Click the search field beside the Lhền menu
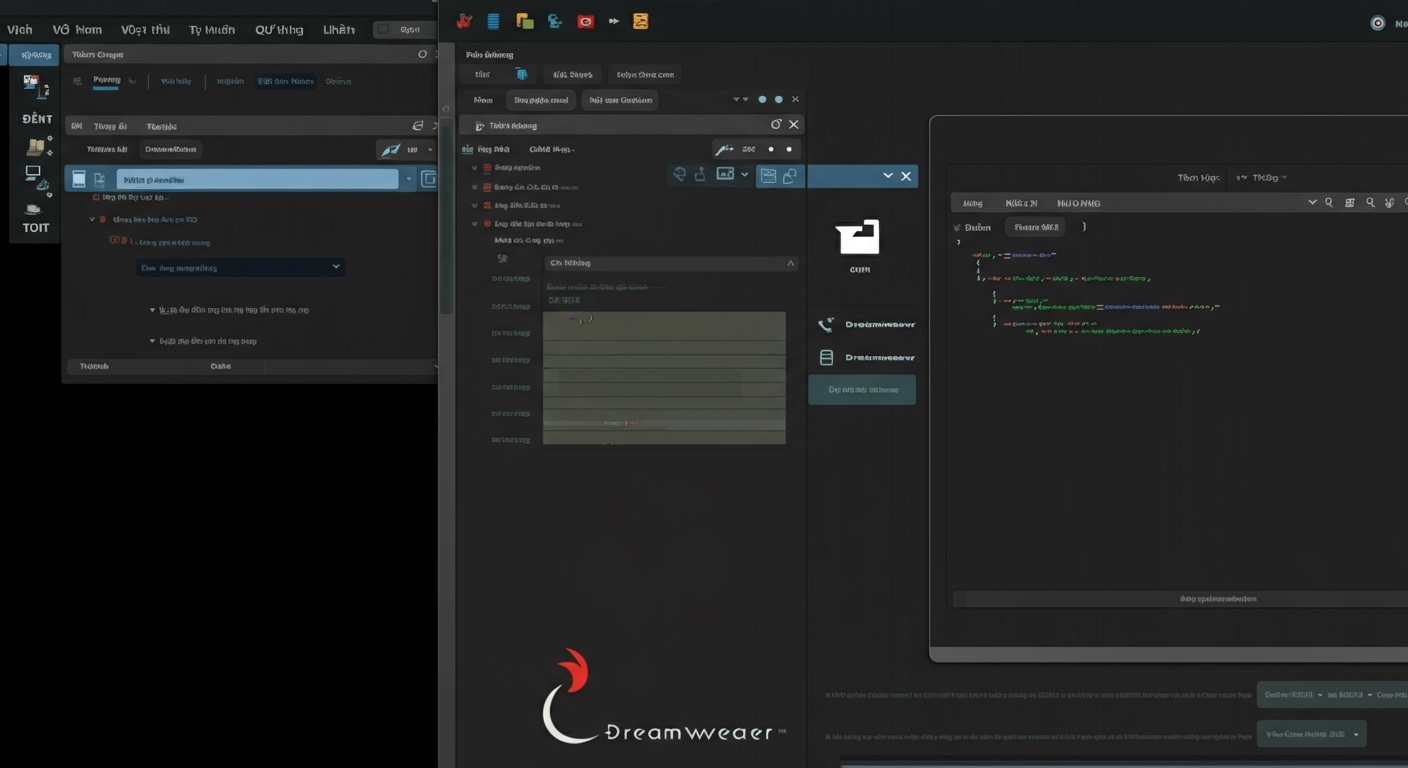 (404, 30)
